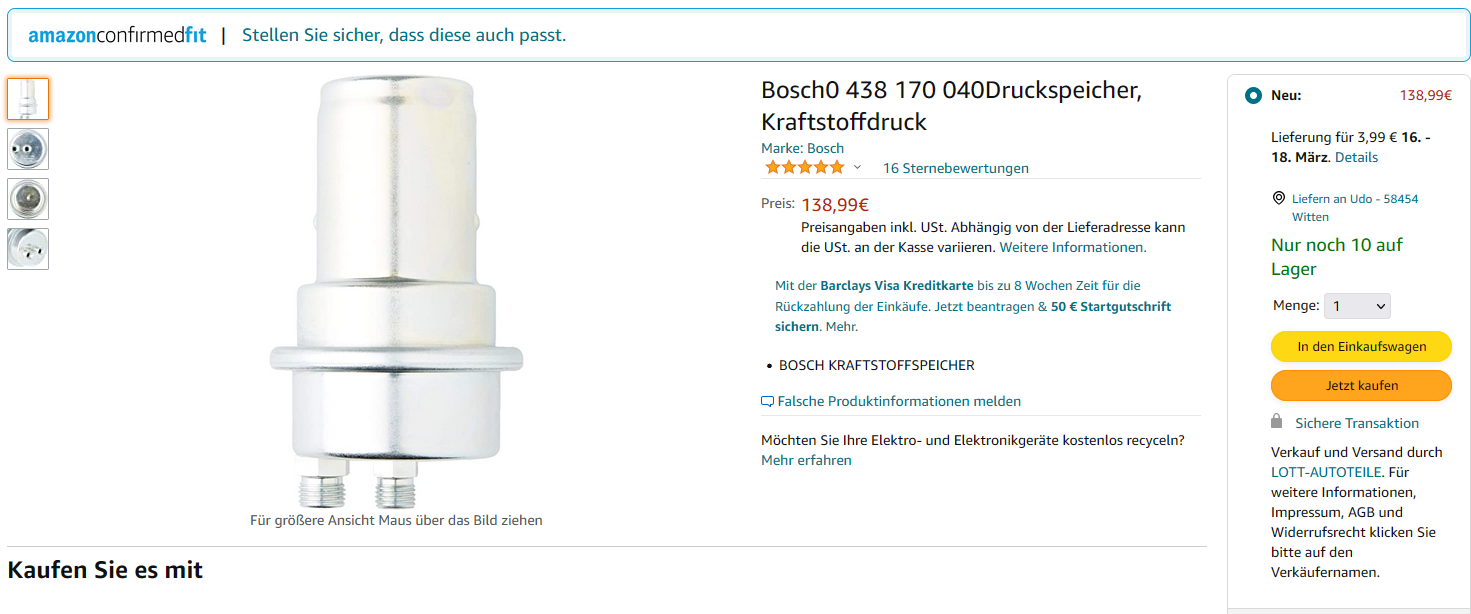Select the third product thumbnail
Viewport: 1471px width, 614px height.
(x=28, y=198)
